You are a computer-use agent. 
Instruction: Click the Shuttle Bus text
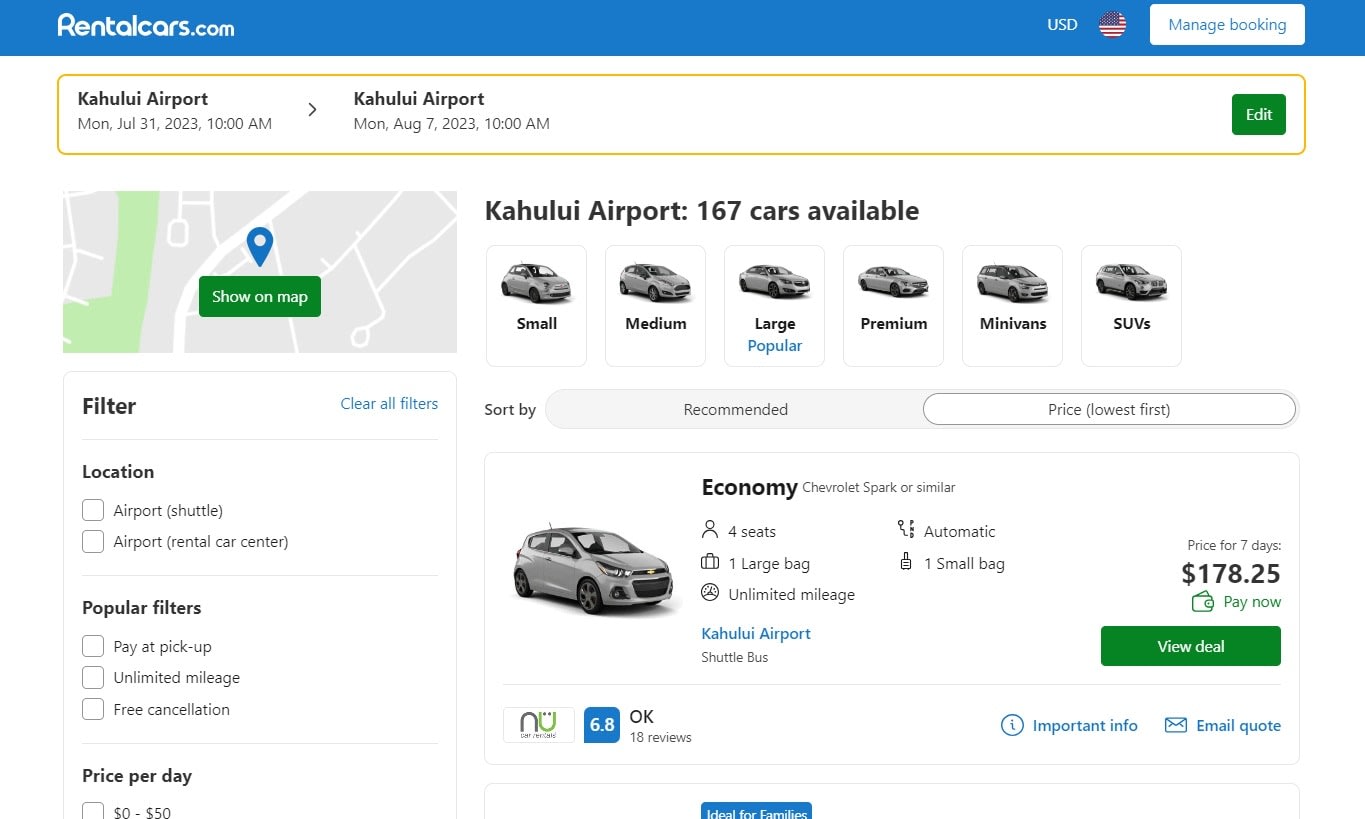(735, 657)
